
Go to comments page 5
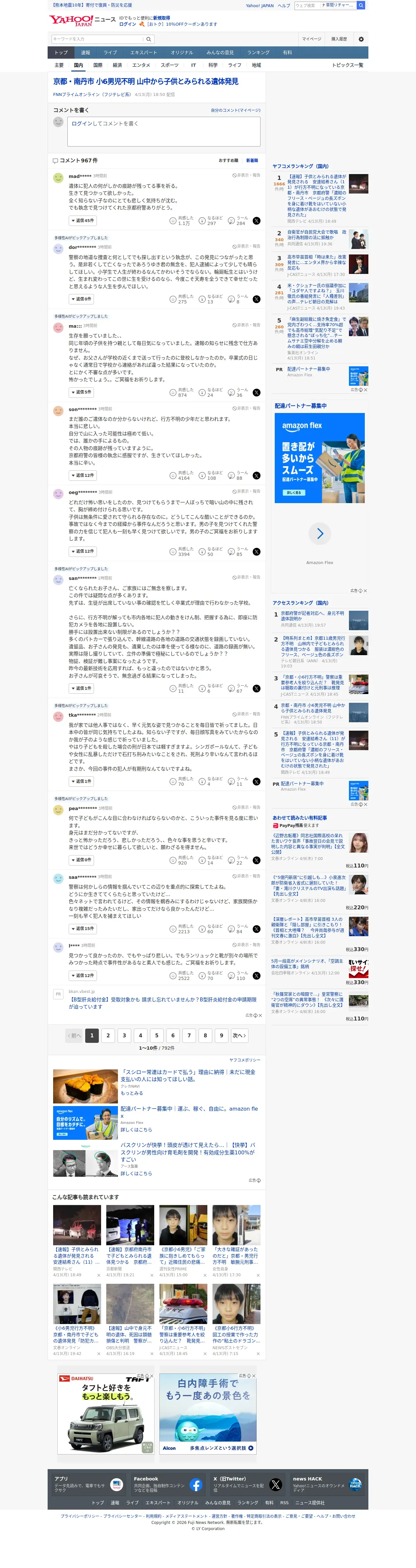(x=157, y=1035)
